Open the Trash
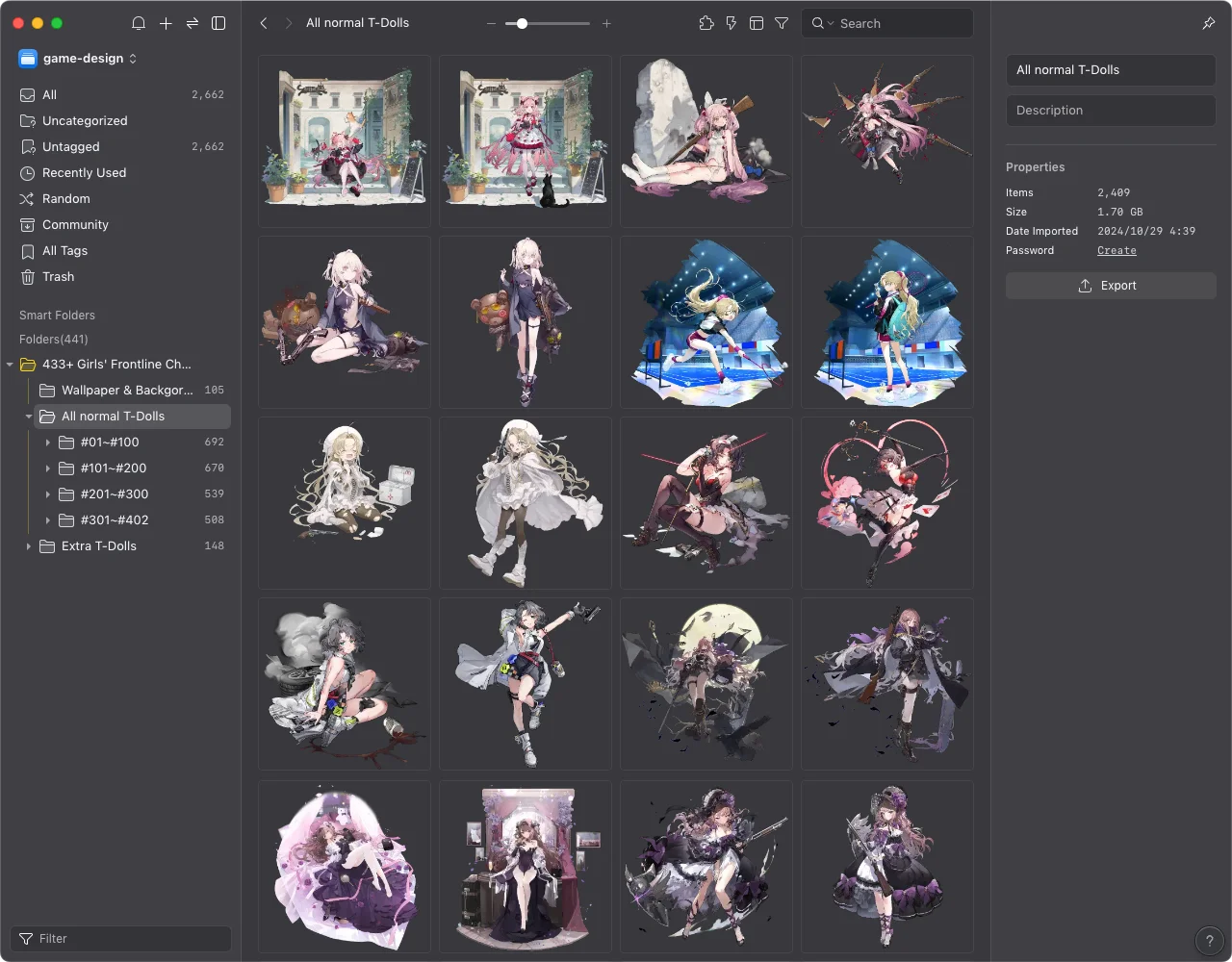 pyautogui.click(x=121, y=276)
